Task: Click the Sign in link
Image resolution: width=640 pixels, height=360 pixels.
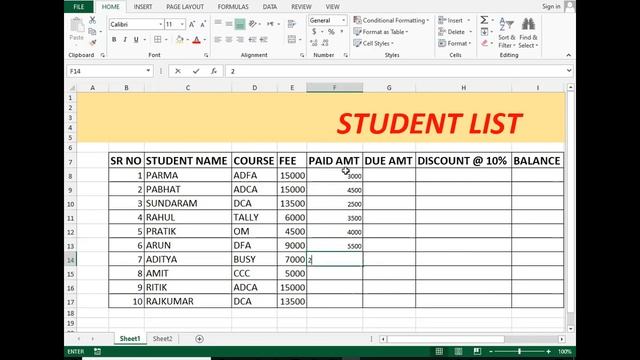Action: [x=551, y=6]
